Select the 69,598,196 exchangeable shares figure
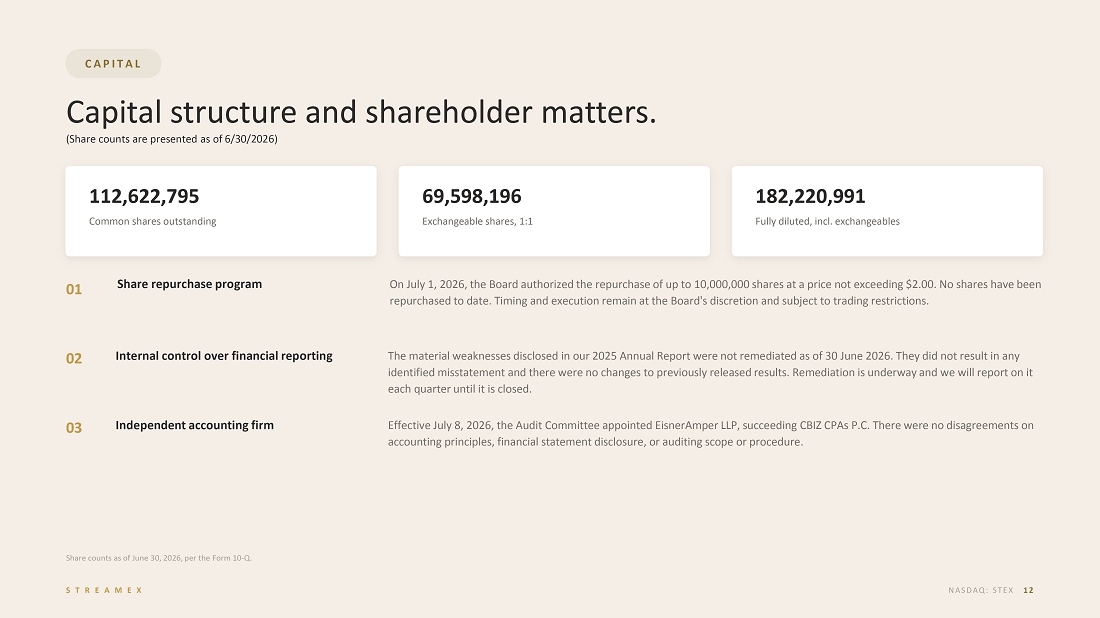 pos(471,196)
